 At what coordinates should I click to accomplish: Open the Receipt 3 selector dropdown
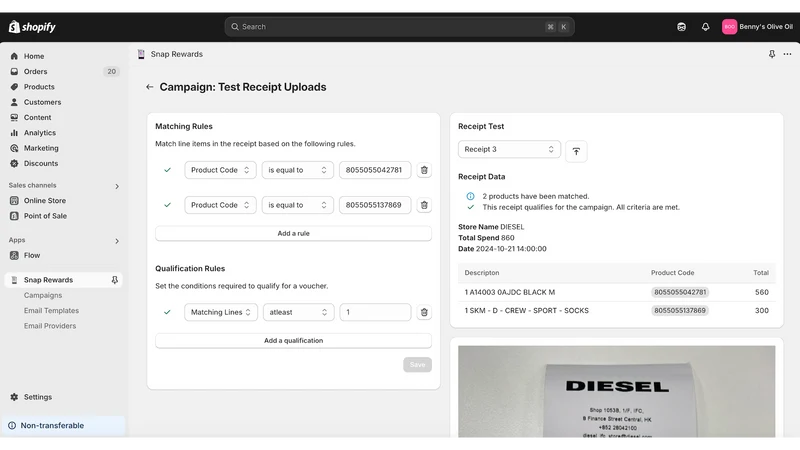point(509,149)
